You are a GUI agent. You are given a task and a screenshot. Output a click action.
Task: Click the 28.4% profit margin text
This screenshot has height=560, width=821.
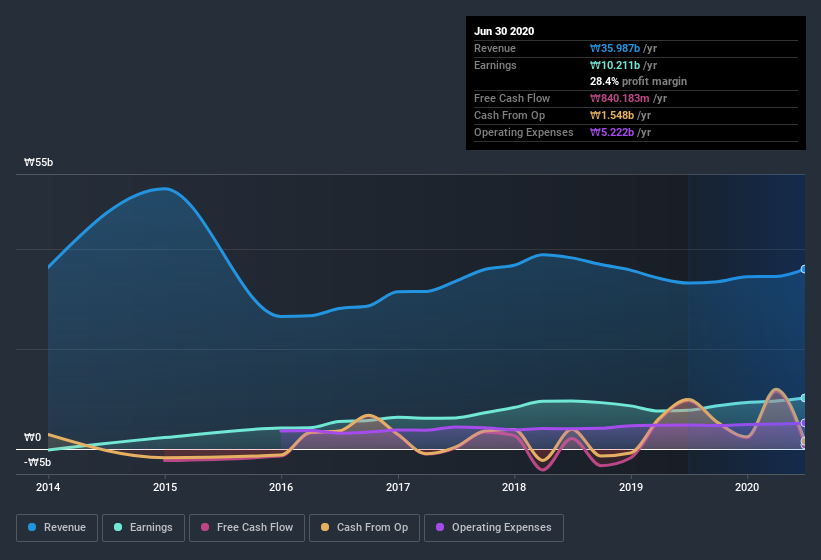[x=638, y=82]
